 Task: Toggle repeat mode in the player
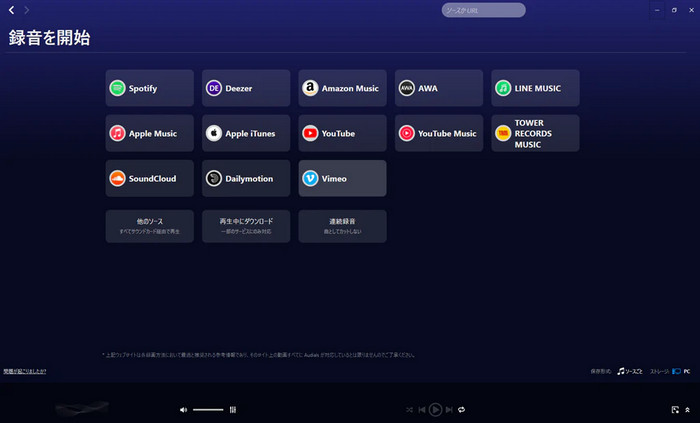[461, 409]
